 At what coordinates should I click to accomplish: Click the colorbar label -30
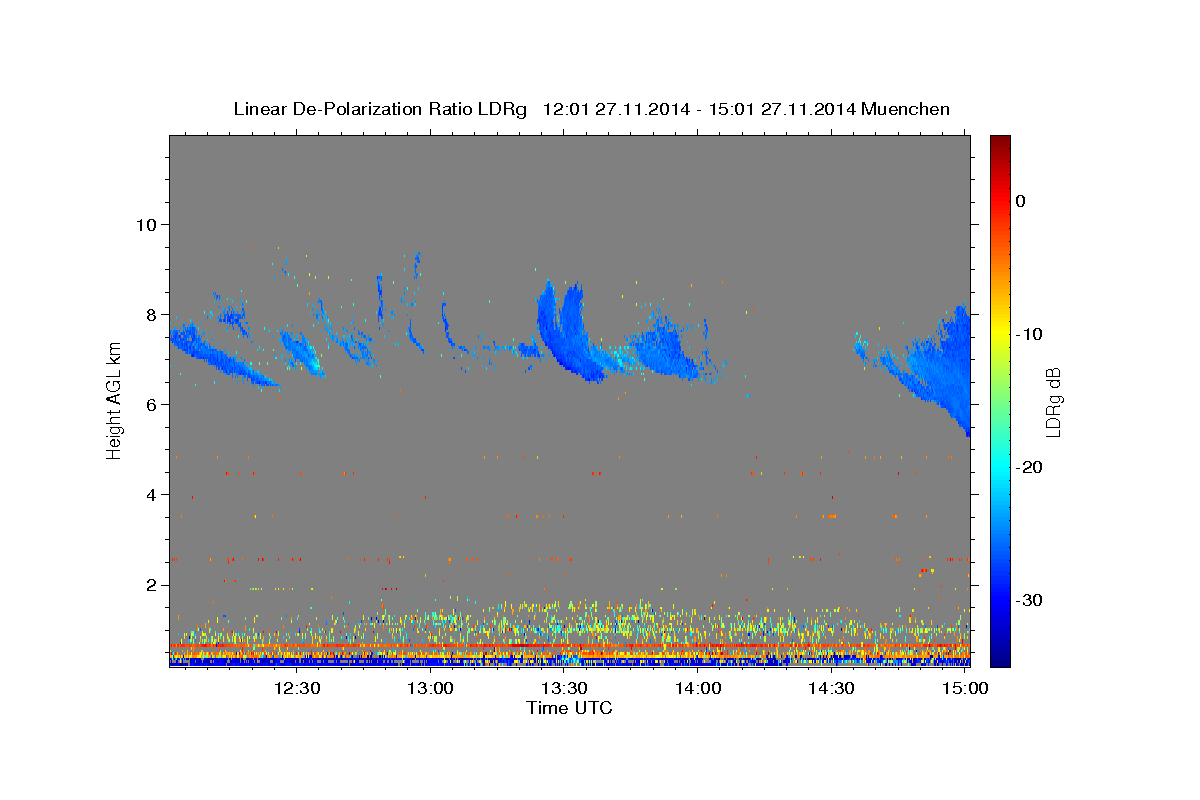pyautogui.click(x=1030, y=600)
